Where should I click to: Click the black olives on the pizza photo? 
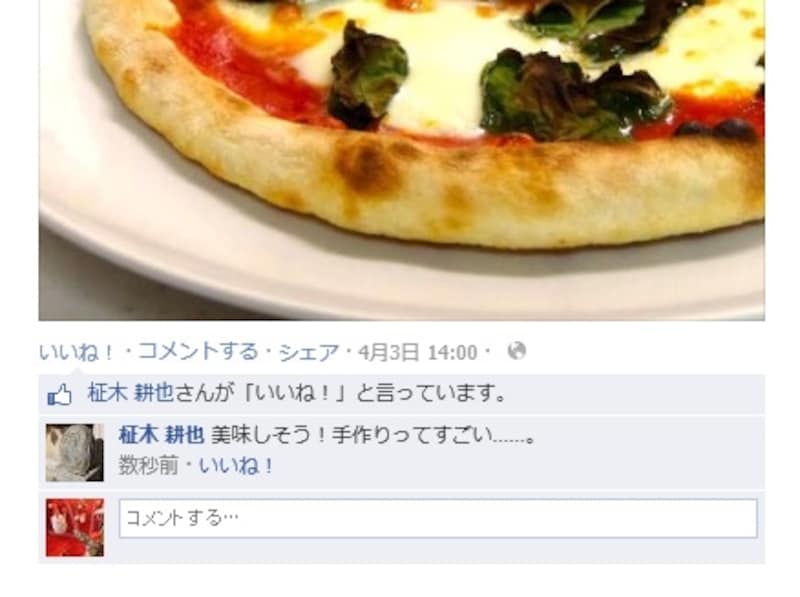(717, 129)
